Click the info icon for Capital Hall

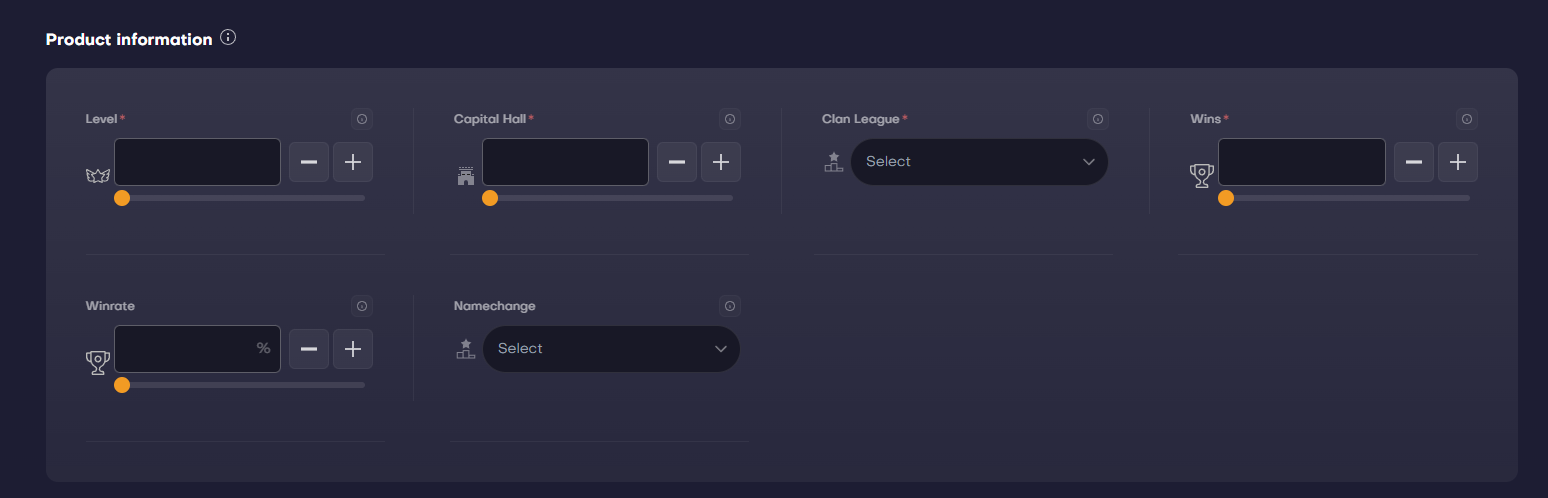point(730,119)
